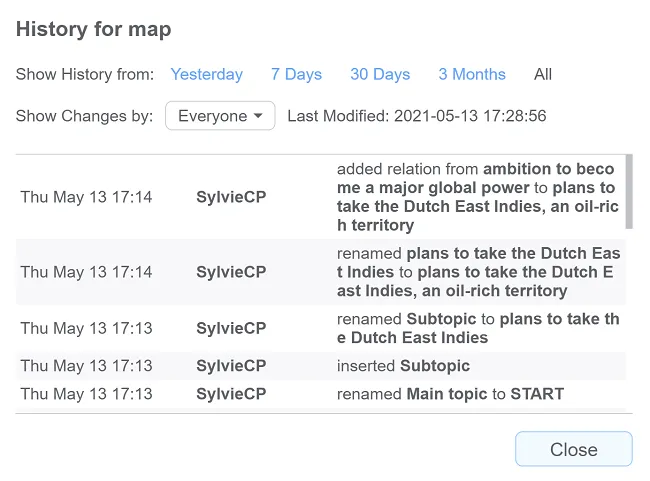Close the History for map dialog
The width and height of the screenshot is (650, 481).
tap(574, 449)
